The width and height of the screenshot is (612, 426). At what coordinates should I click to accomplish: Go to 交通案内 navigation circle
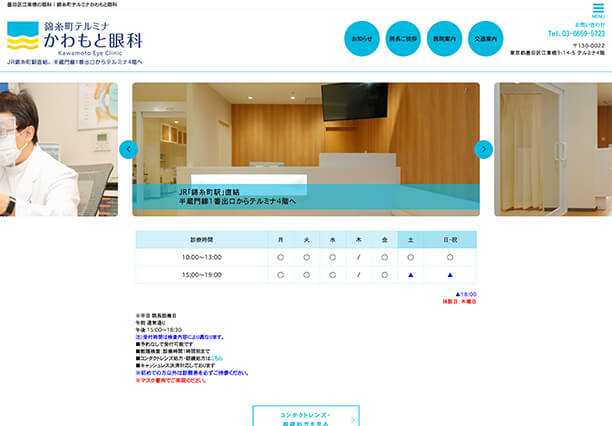click(x=486, y=39)
